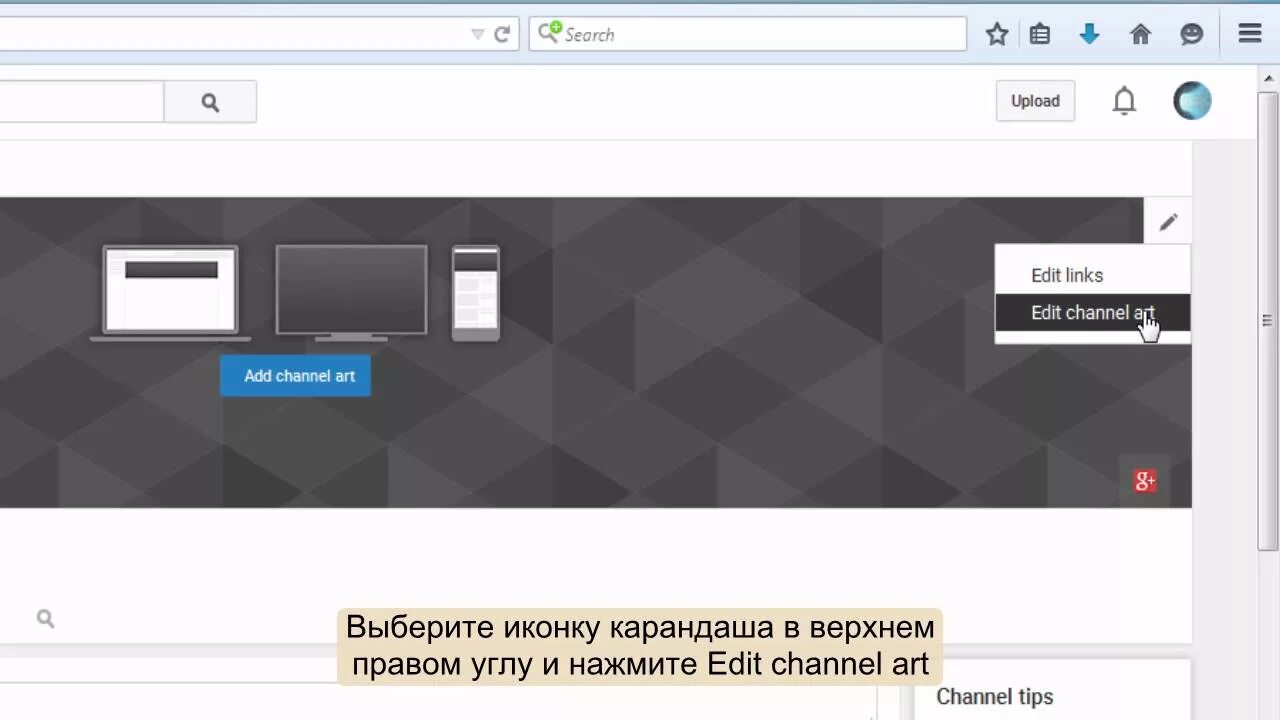1280x720 pixels.
Task: Go to the browser home icon
Action: tap(1140, 34)
